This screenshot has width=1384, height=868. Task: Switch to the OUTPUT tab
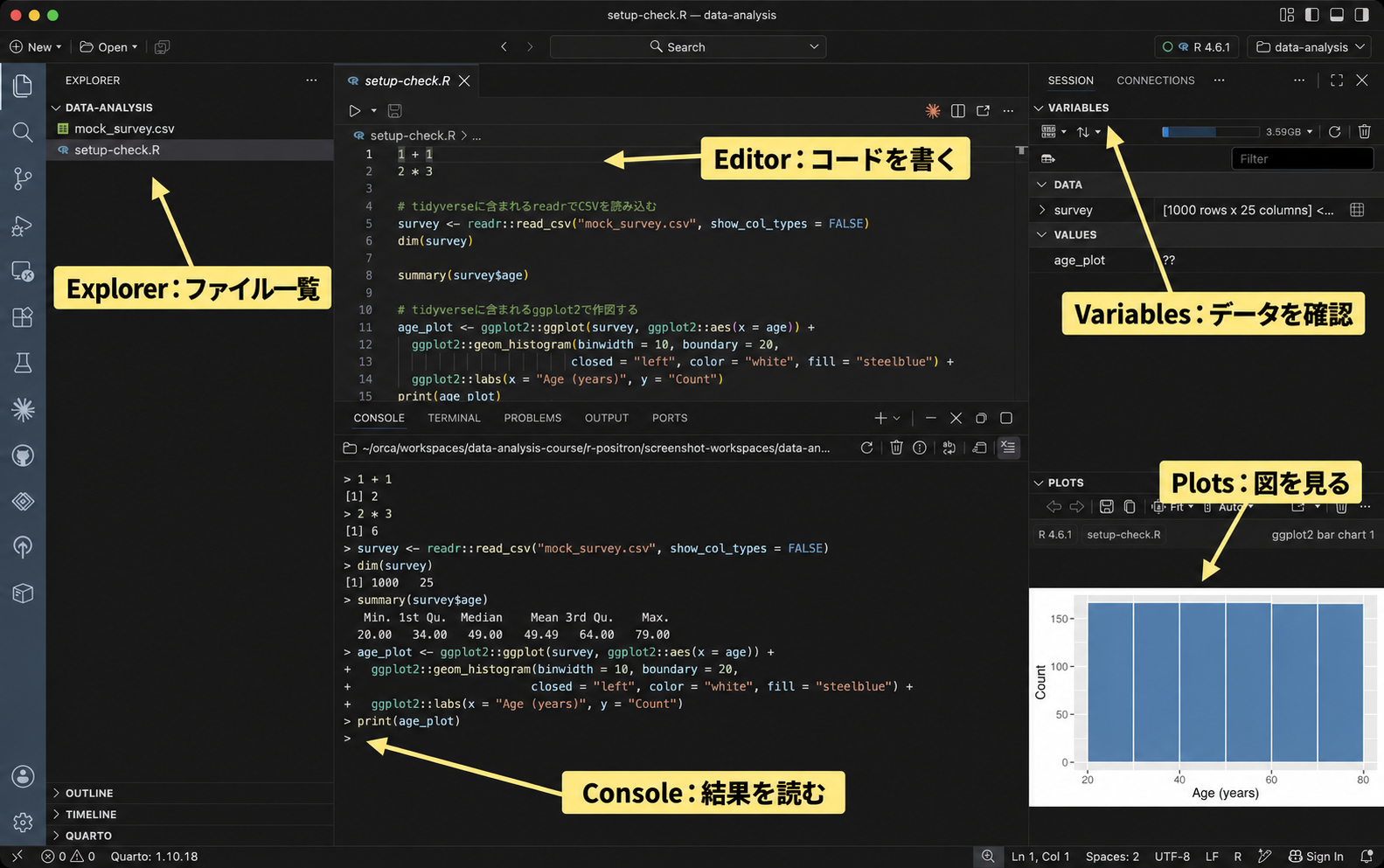point(607,418)
